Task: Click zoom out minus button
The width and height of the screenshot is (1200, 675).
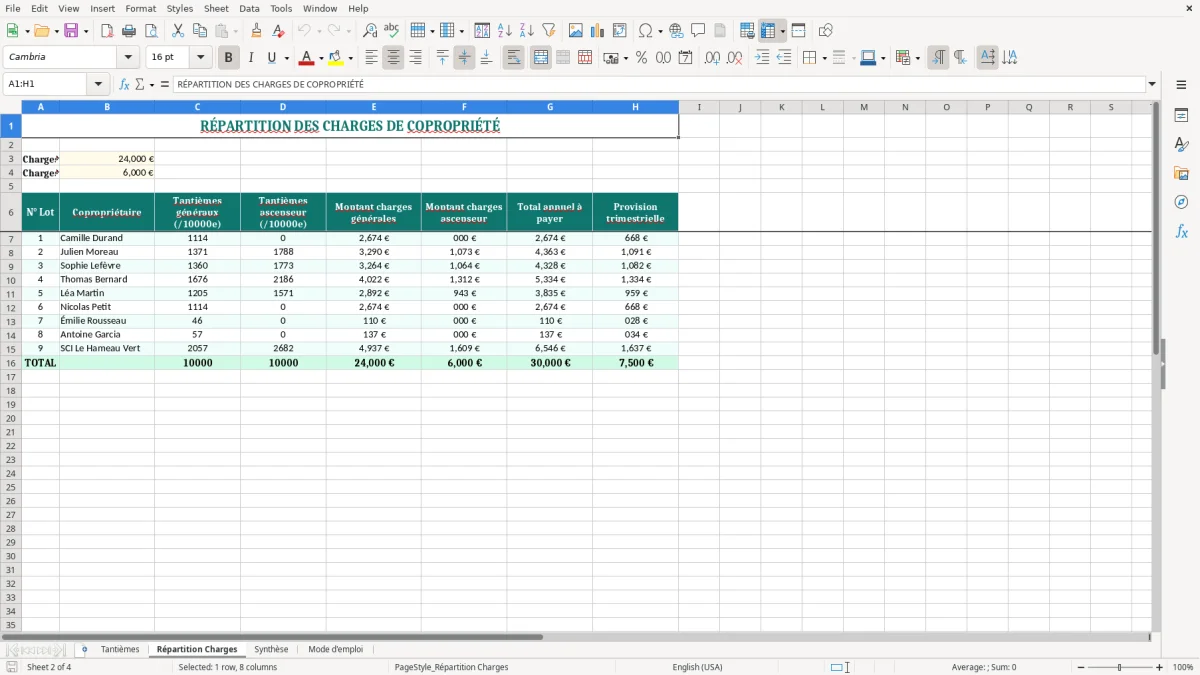Action: (1080, 667)
